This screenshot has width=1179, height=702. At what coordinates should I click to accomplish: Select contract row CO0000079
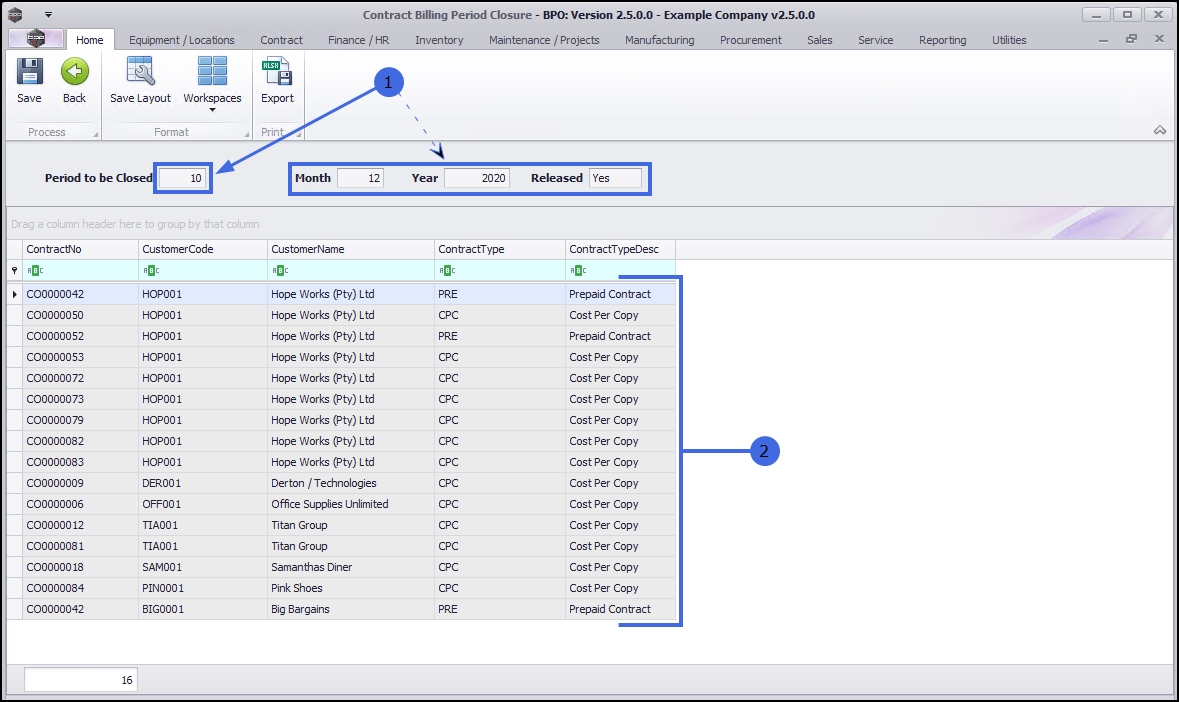point(349,420)
